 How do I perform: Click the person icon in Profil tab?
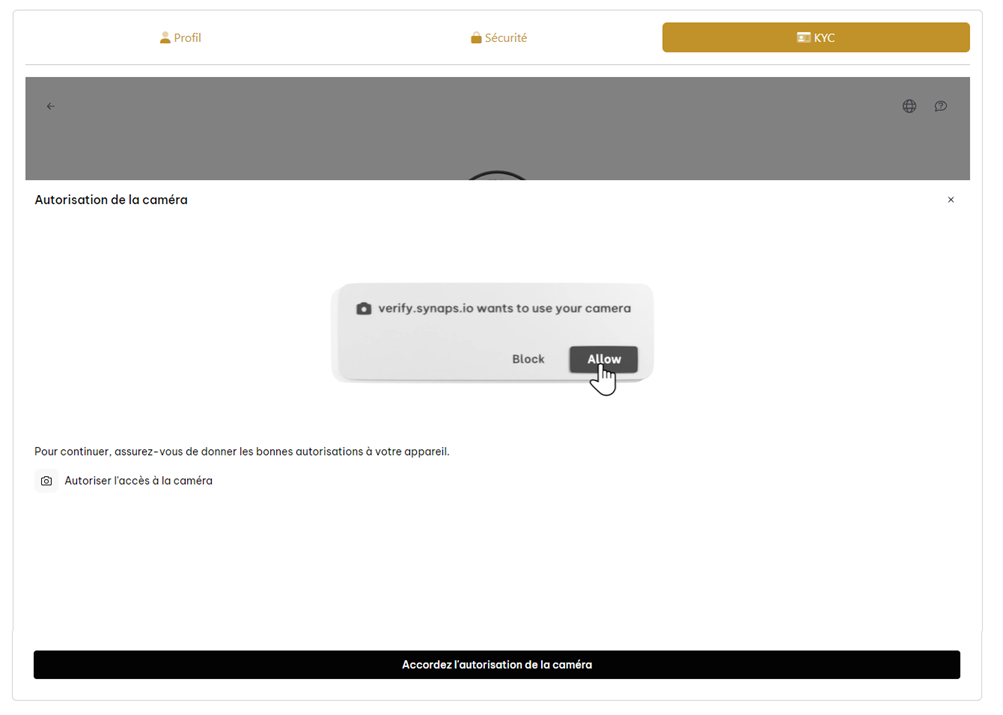(165, 38)
